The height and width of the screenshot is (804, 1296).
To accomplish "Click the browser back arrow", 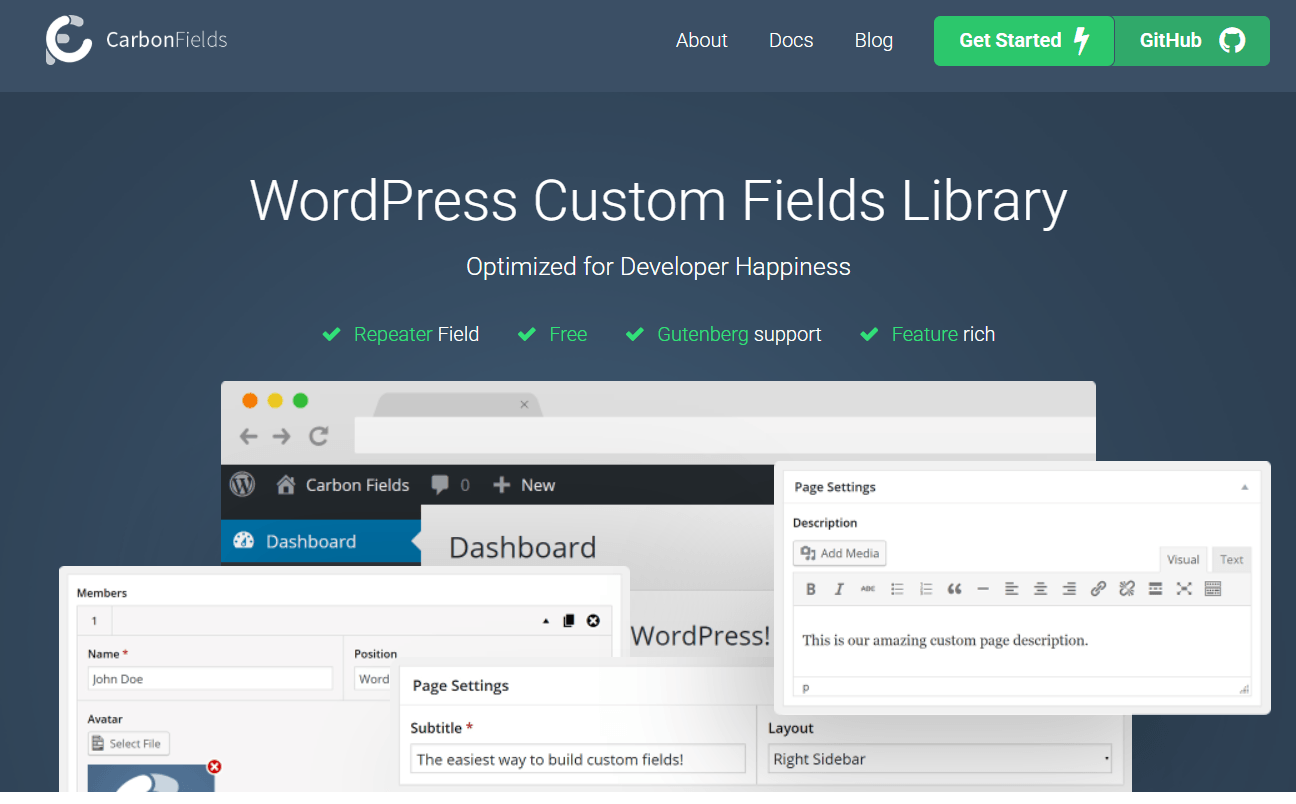I will [x=249, y=436].
